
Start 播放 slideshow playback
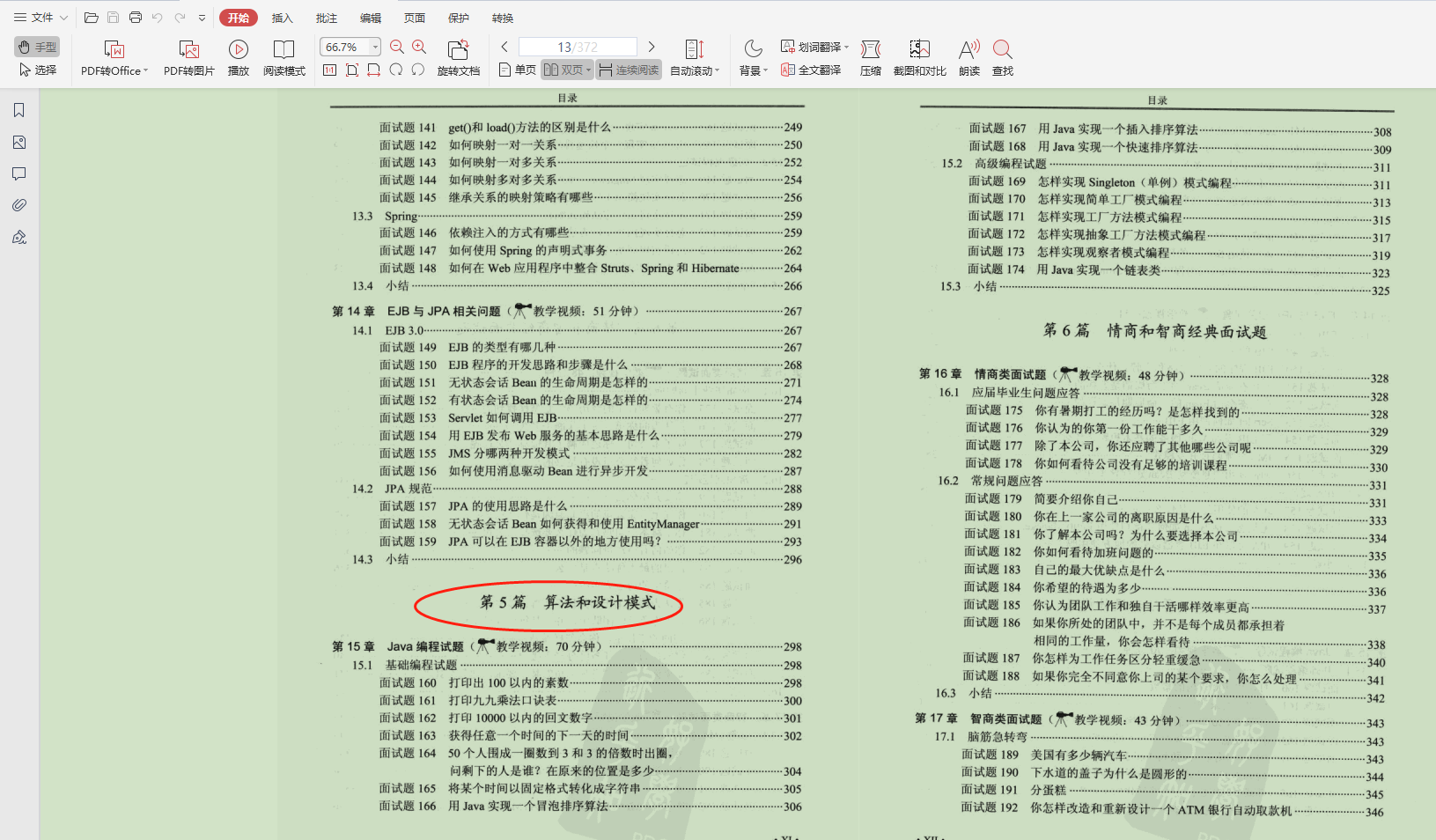click(239, 59)
